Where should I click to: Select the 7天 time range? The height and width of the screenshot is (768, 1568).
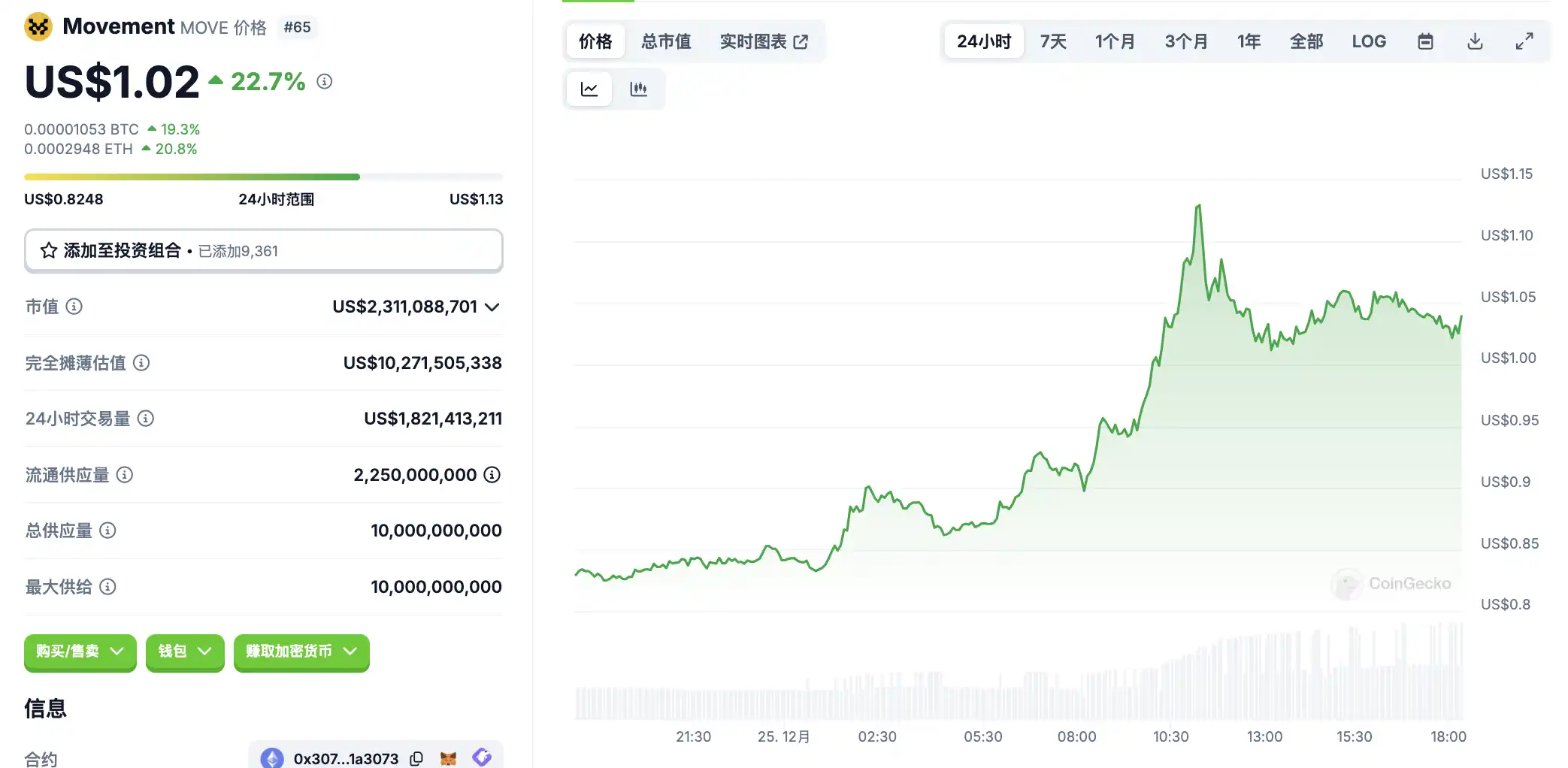1052,41
